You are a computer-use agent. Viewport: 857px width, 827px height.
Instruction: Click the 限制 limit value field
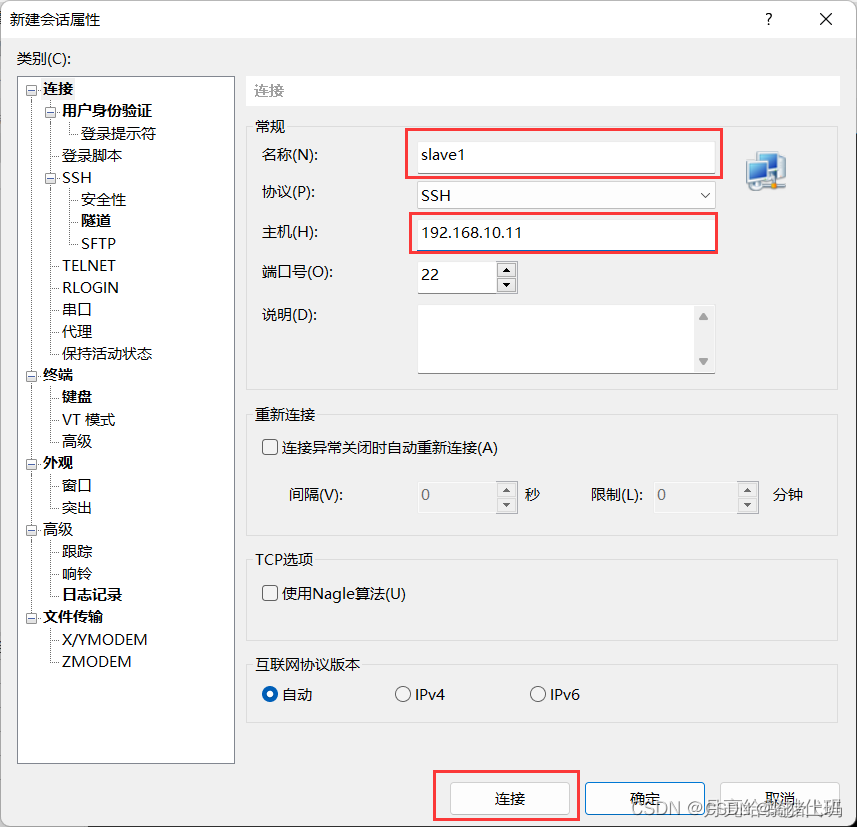695,496
